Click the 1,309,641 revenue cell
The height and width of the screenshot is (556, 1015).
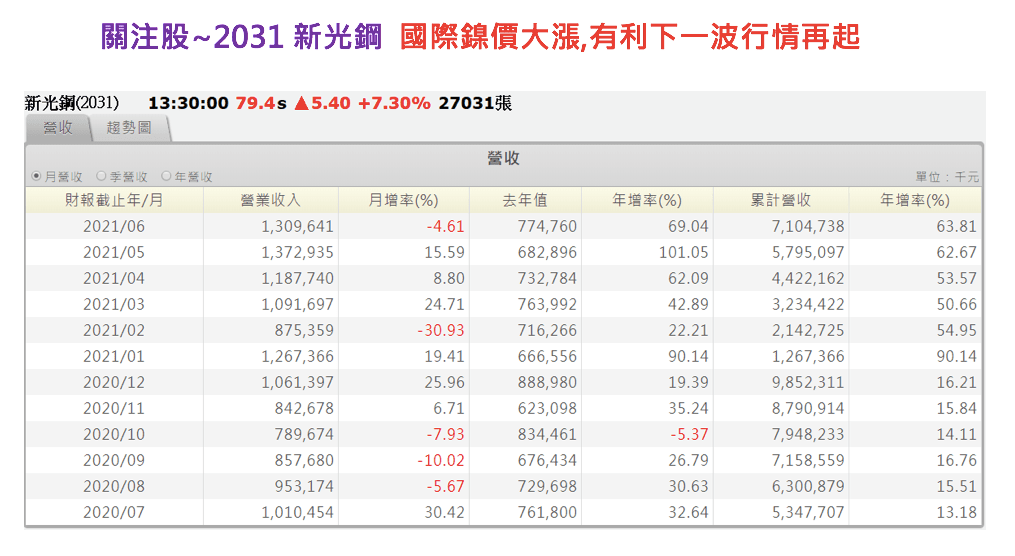(297, 226)
